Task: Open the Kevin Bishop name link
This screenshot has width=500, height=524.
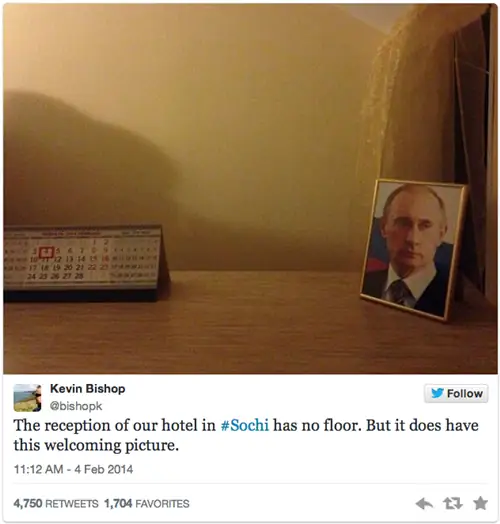Action: click(88, 389)
